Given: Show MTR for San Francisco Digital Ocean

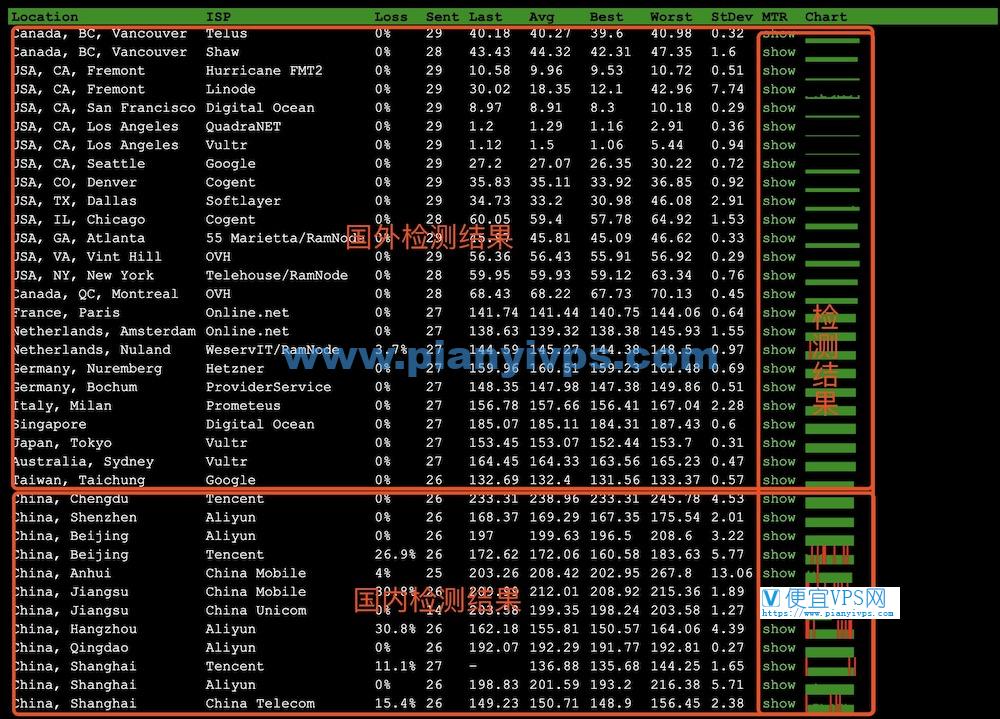Looking at the screenshot, I should 779,108.
